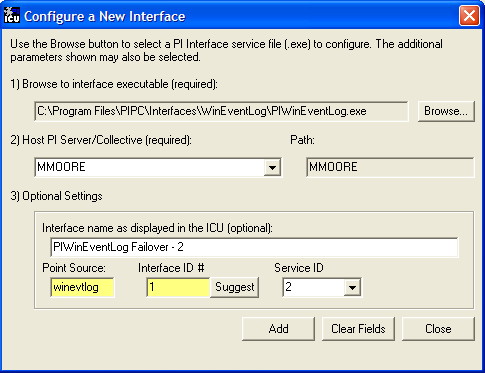Click the interface executable path field
The height and width of the screenshot is (373, 485).
(x=221, y=111)
